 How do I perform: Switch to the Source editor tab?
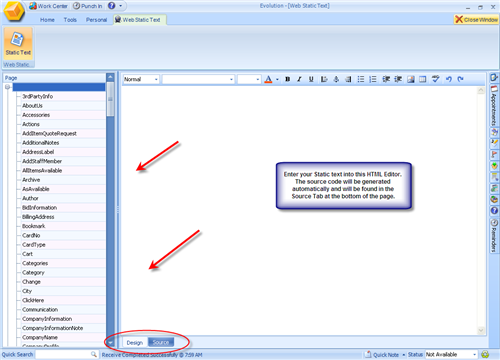click(161, 342)
